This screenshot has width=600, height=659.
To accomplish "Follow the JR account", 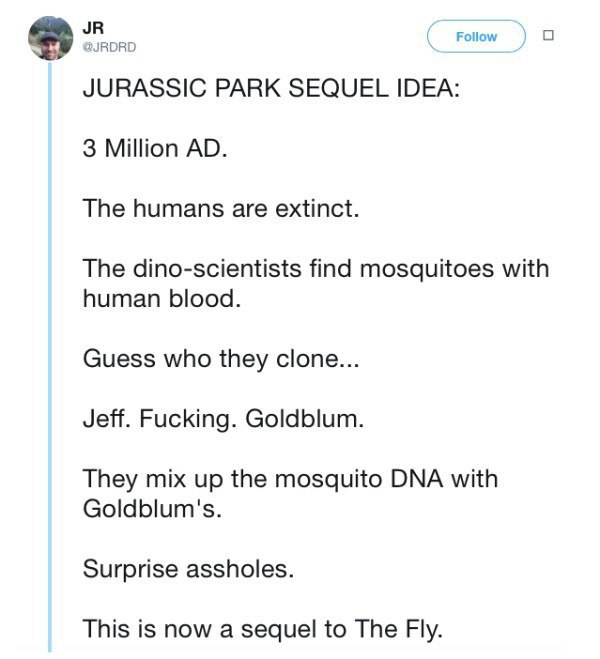I will 476,37.
